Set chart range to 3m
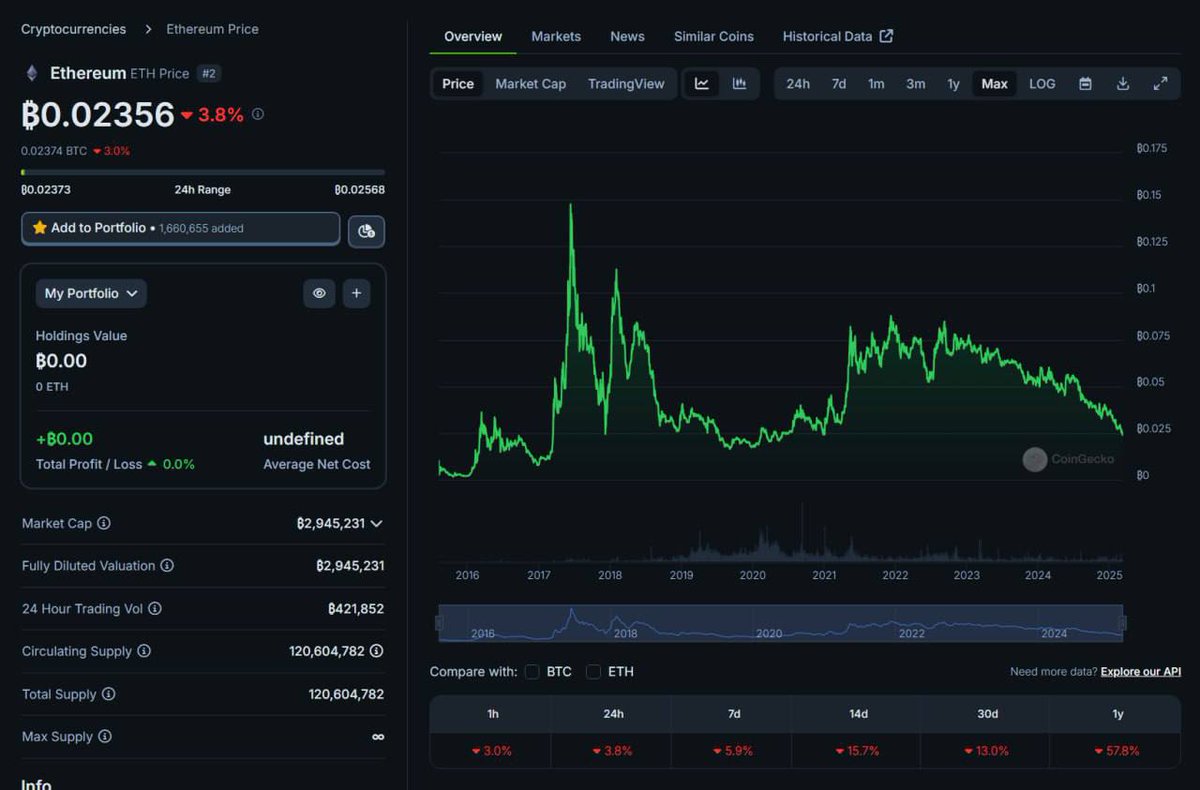1200x790 pixels. click(915, 84)
